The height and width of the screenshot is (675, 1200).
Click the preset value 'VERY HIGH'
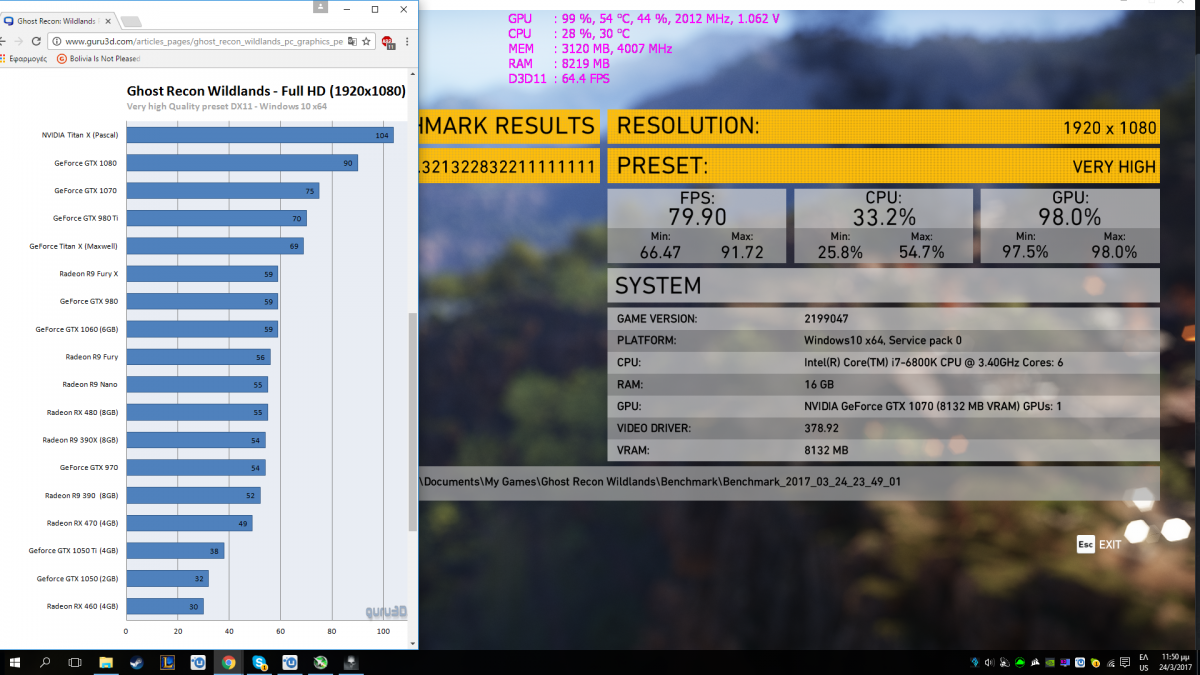[x=1114, y=167]
